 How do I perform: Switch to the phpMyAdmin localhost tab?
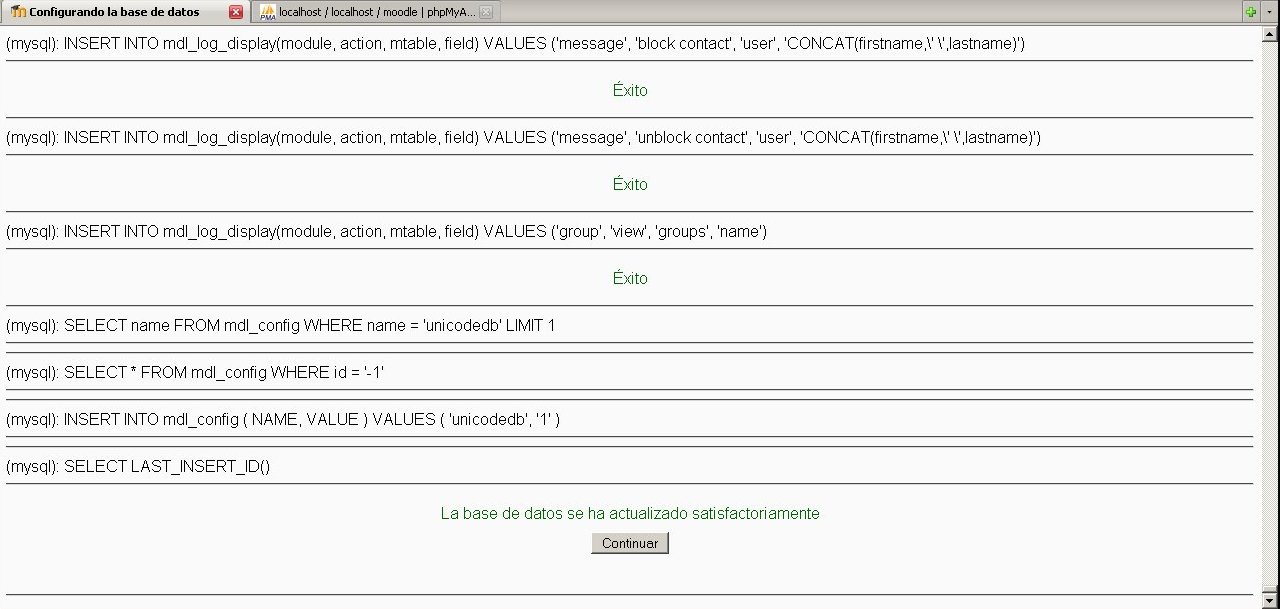coord(376,12)
